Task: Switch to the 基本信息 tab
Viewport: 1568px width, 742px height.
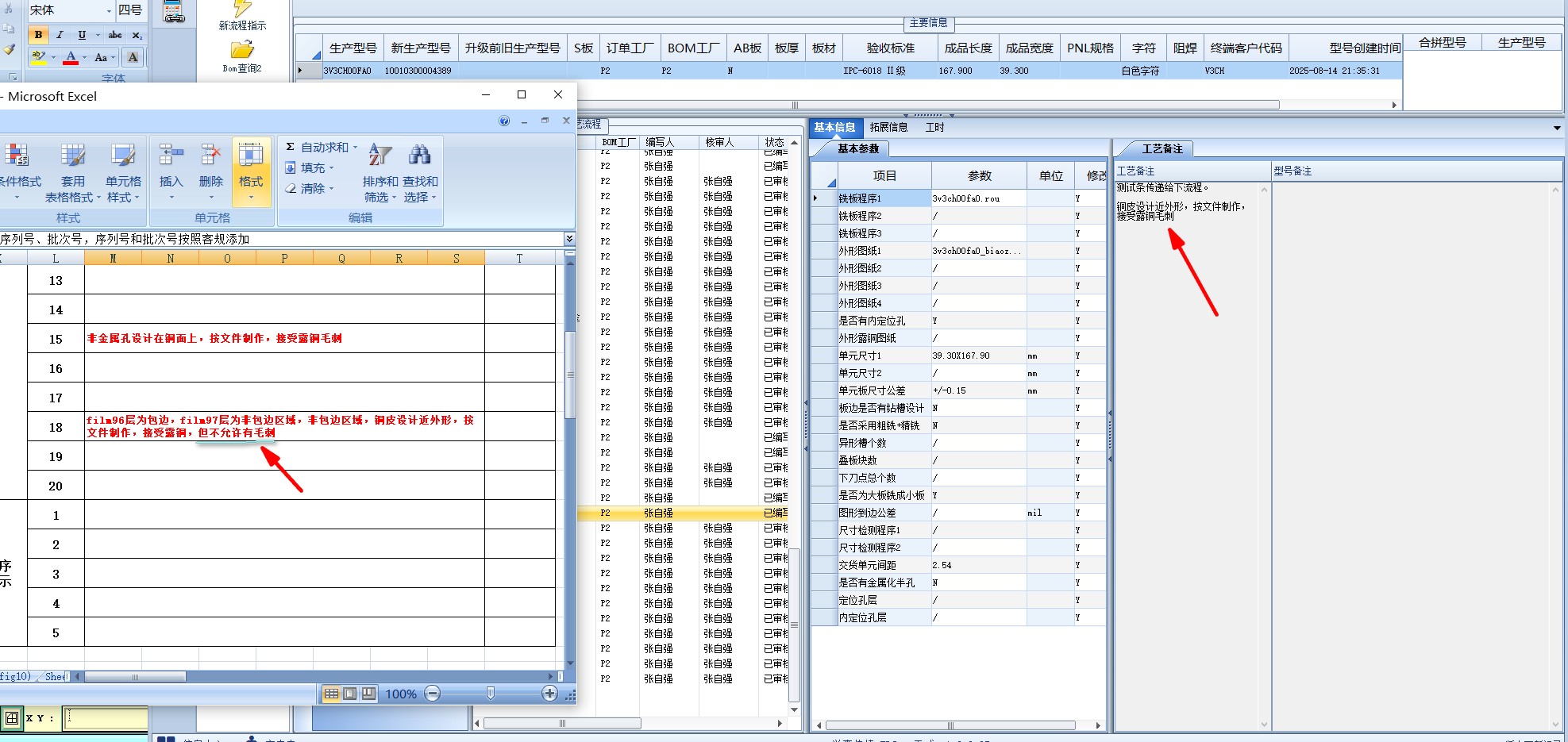Action: [834, 127]
